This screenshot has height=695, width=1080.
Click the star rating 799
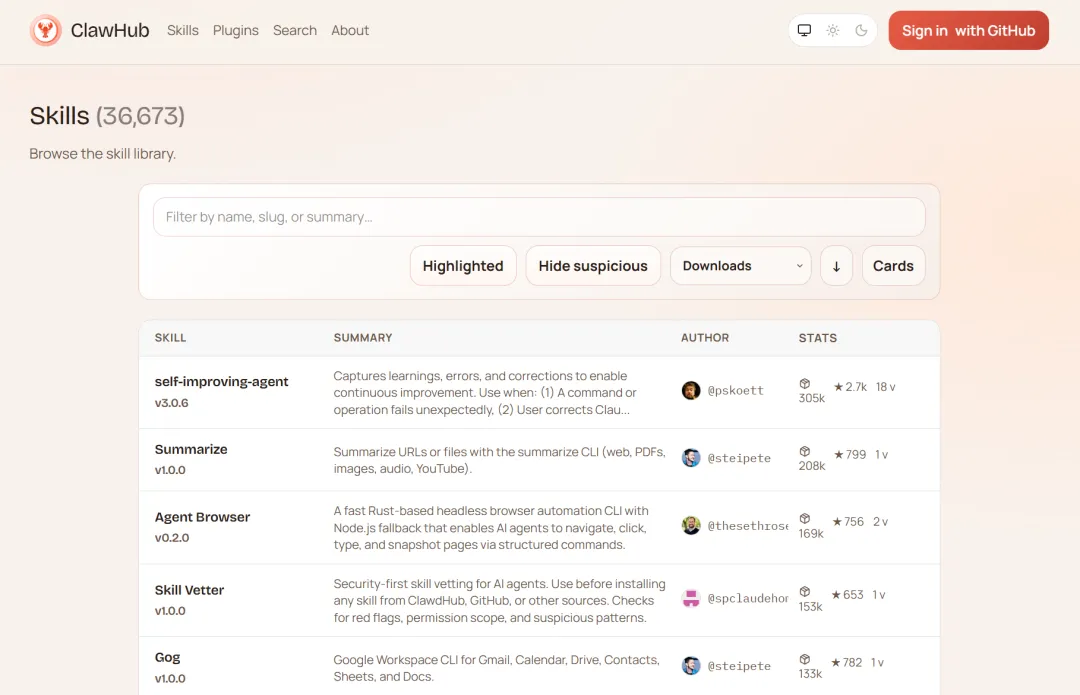click(x=849, y=455)
